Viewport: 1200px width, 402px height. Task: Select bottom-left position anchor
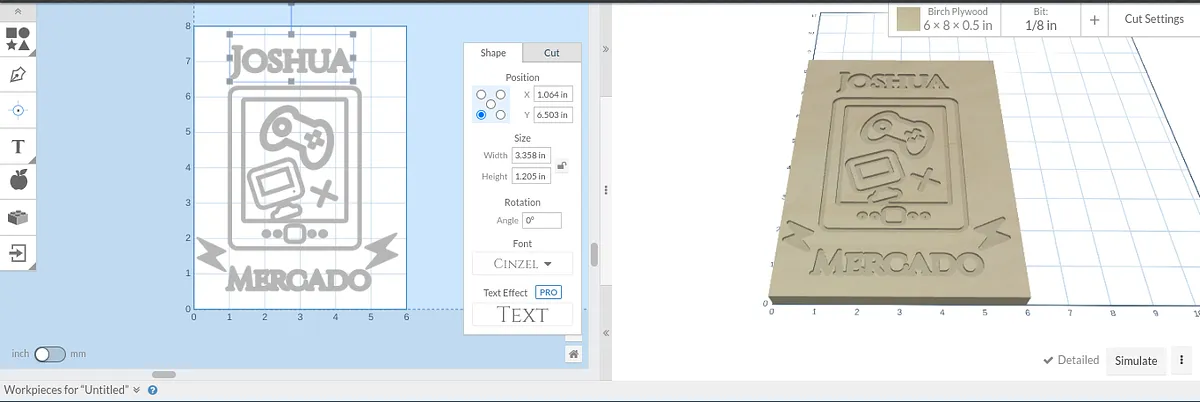pyautogui.click(x=482, y=115)
